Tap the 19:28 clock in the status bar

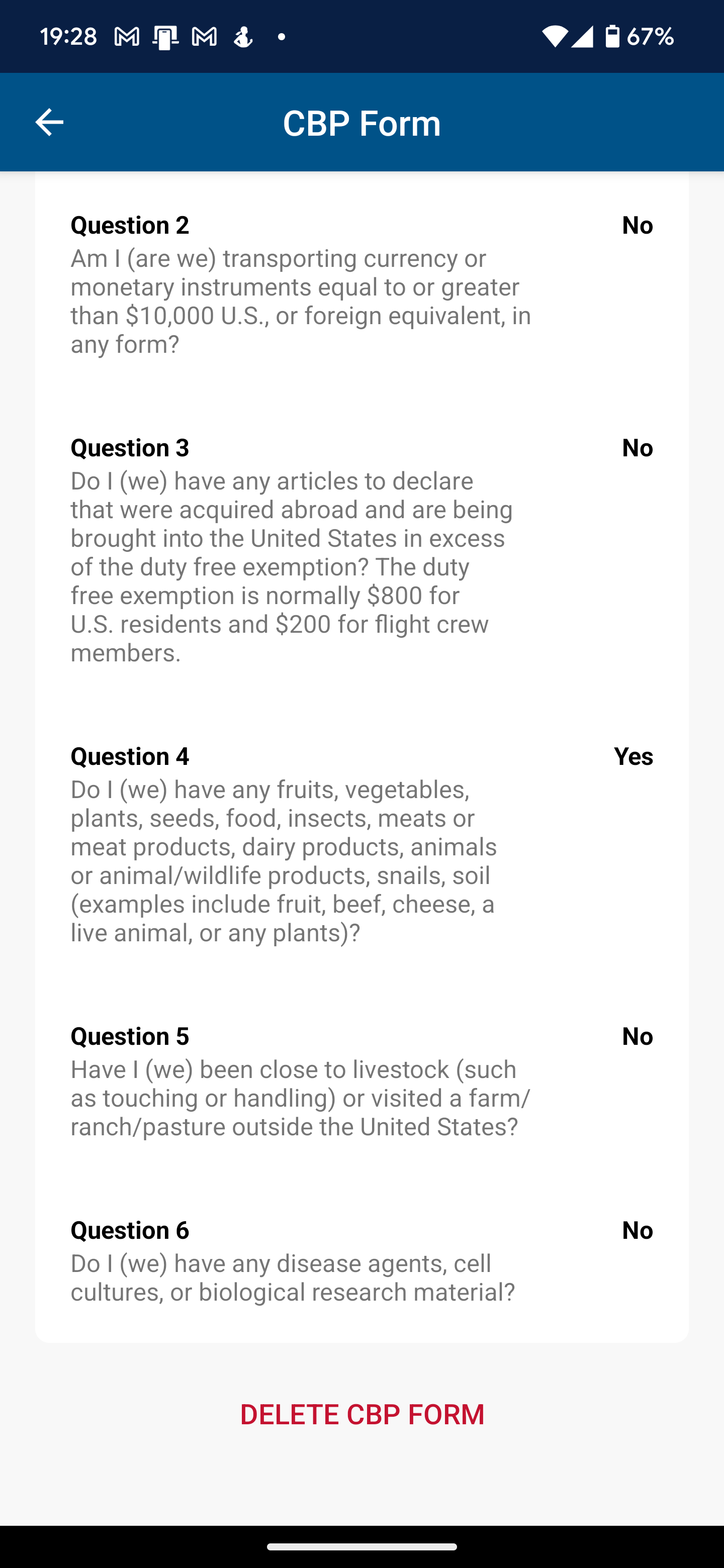(68, 37)
